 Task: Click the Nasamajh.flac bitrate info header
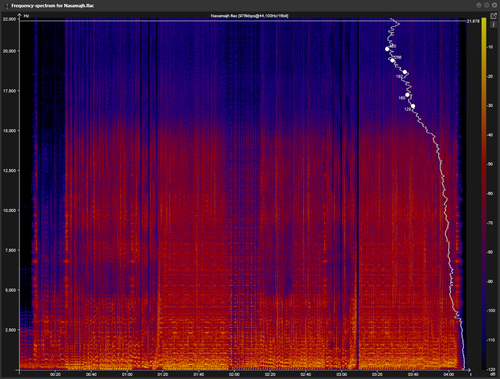(x=250, y=16)
